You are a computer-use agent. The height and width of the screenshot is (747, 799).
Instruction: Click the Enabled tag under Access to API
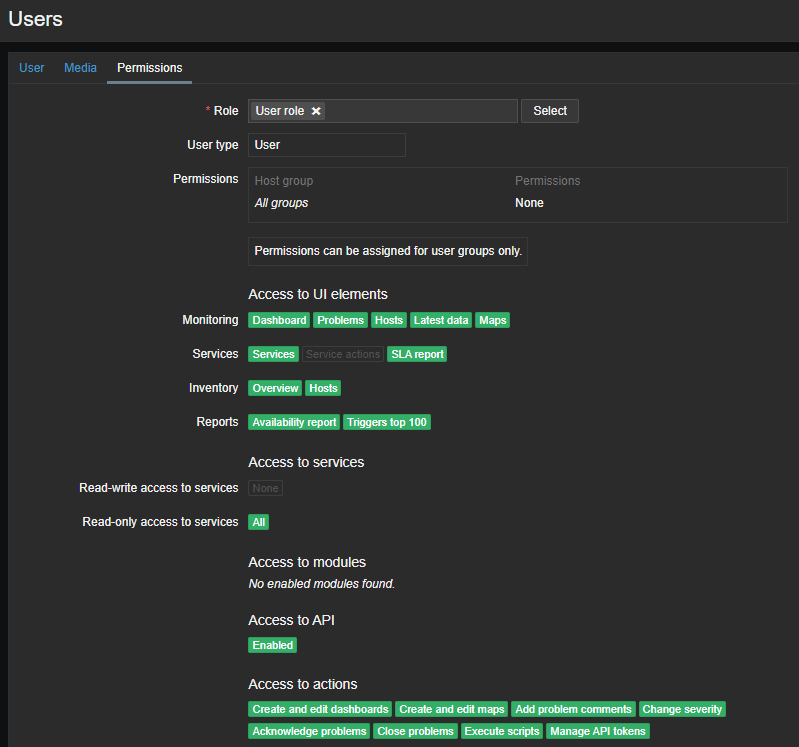272,645
